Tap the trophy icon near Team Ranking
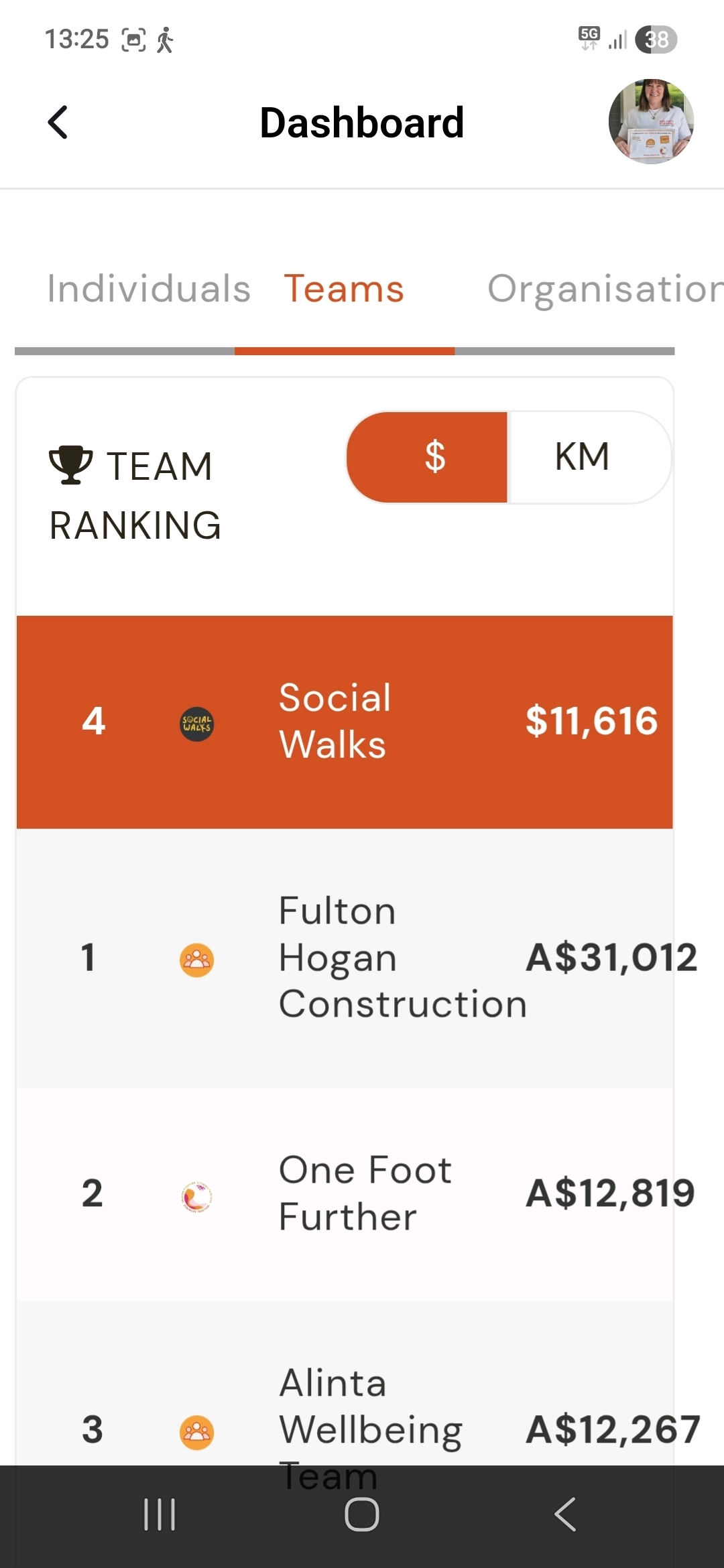724x1568 pixels. coord(70,465)
